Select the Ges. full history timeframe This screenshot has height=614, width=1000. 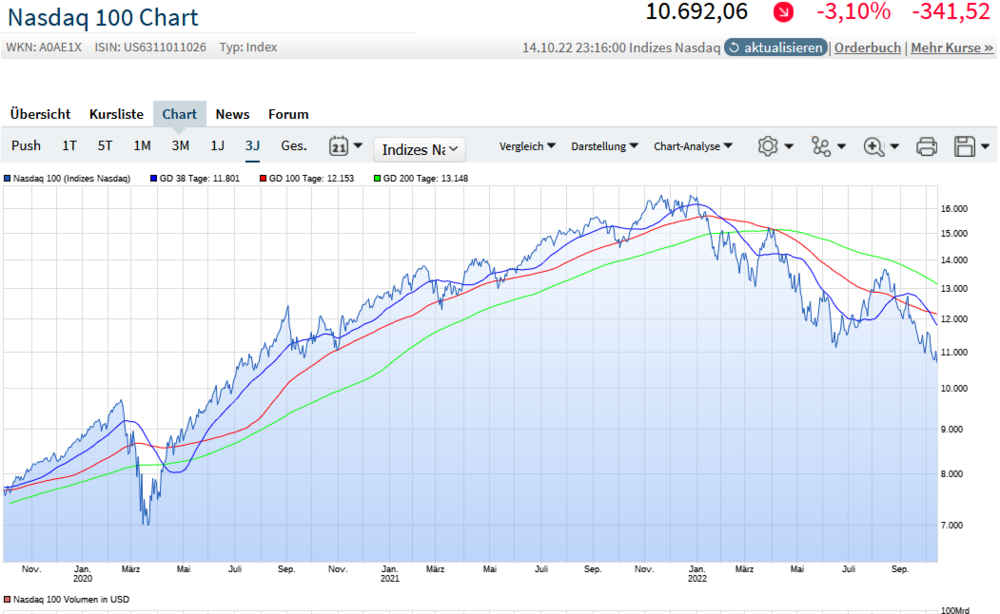293,145
